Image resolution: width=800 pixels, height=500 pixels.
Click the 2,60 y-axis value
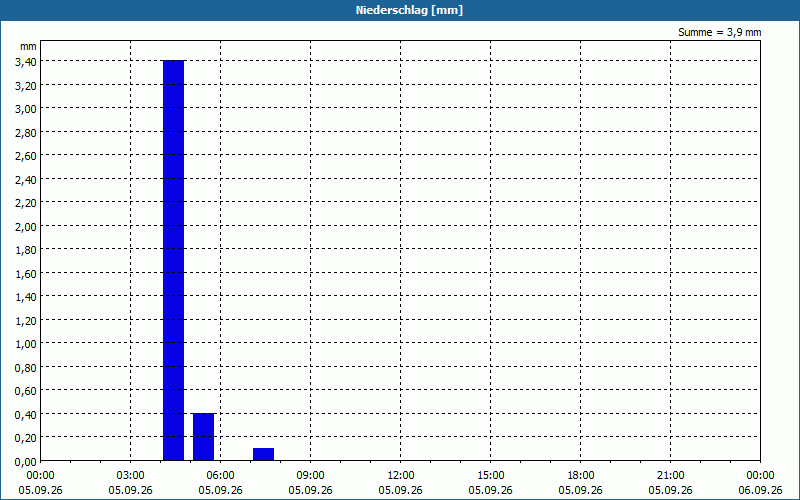coord(26,156)
